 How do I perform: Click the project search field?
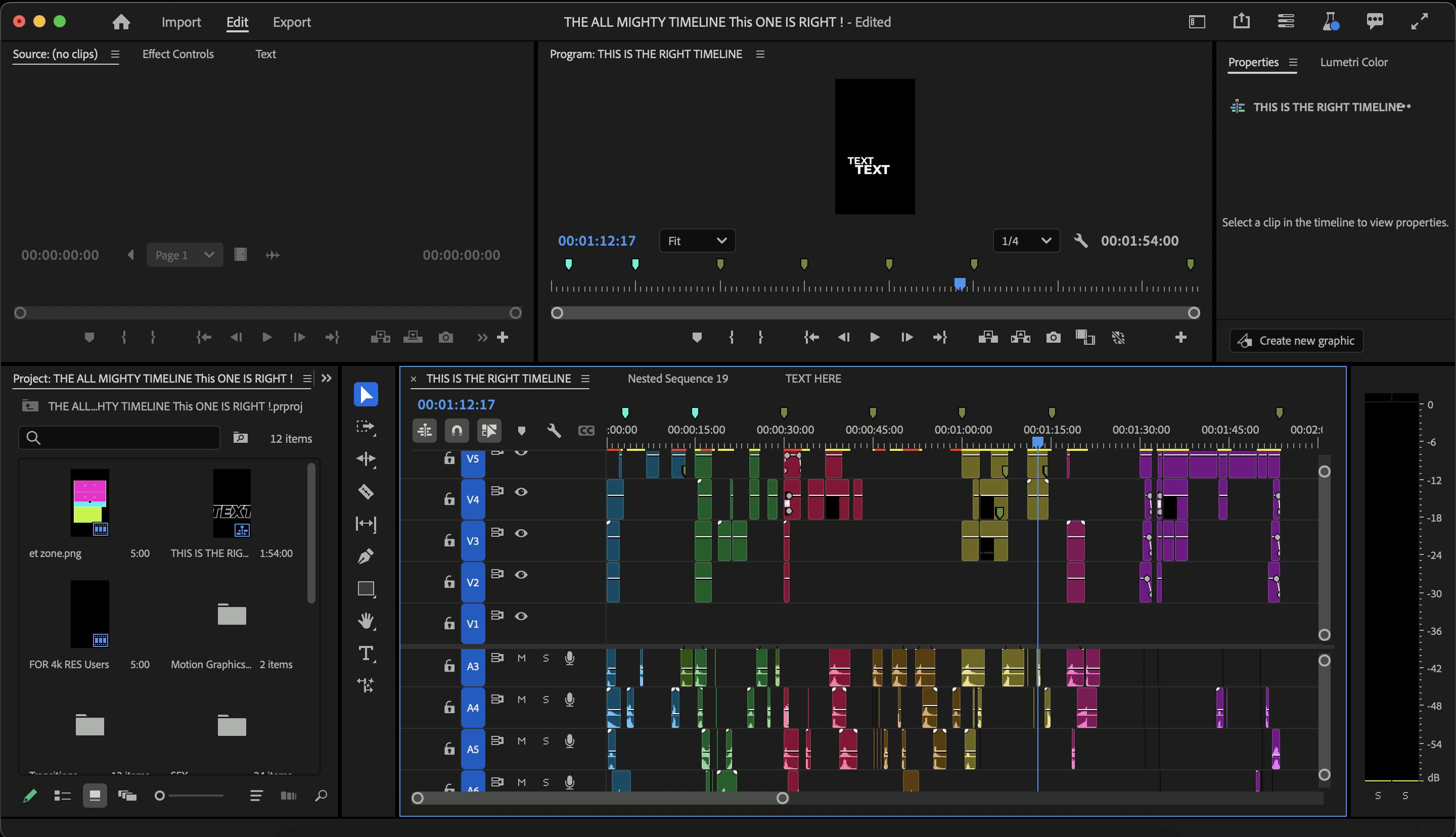pos(119,438)
